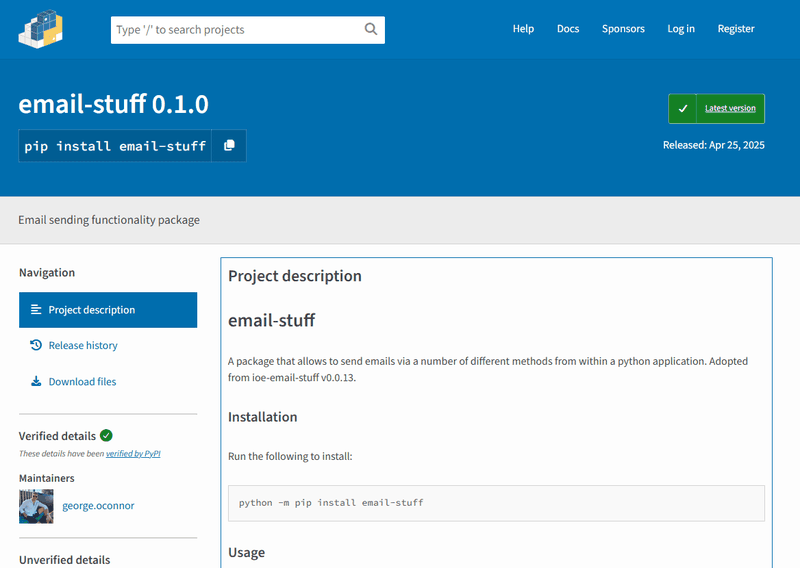Open the Help page

(523, 29)
